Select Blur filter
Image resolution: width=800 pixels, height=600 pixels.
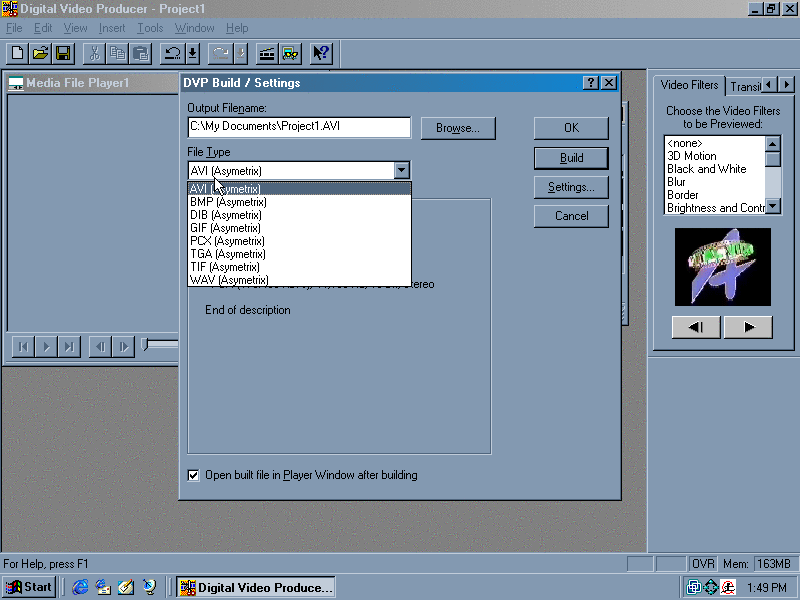pos(715,182)
